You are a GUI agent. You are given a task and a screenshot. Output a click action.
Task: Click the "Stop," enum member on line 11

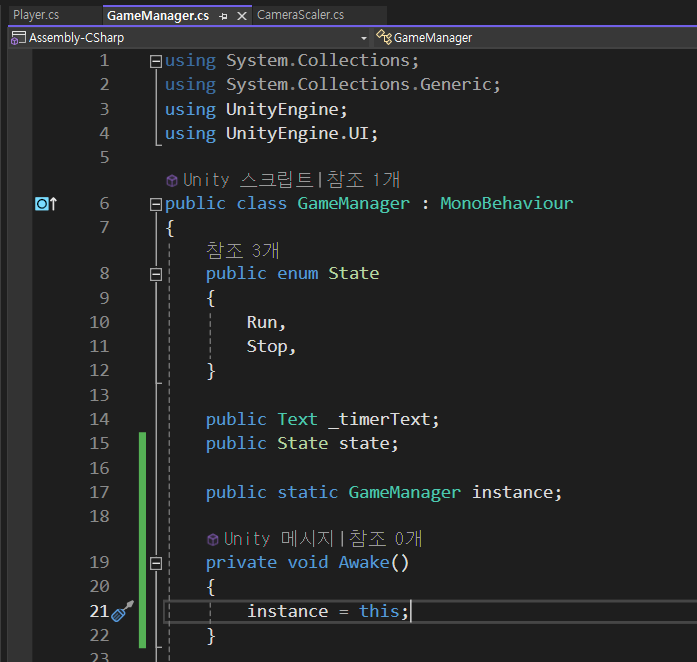coord(271,347)
